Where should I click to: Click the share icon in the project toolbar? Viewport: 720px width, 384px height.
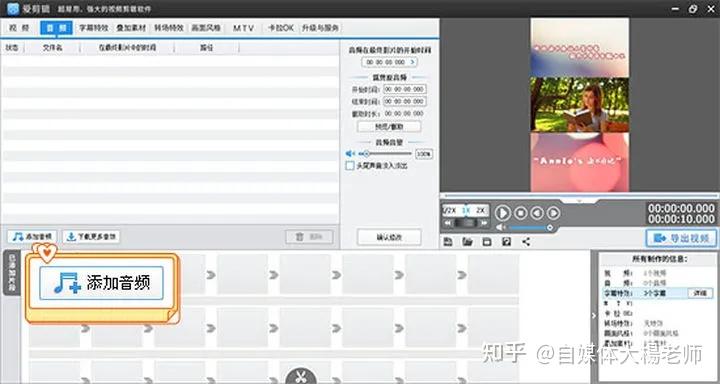coord(526,242)
